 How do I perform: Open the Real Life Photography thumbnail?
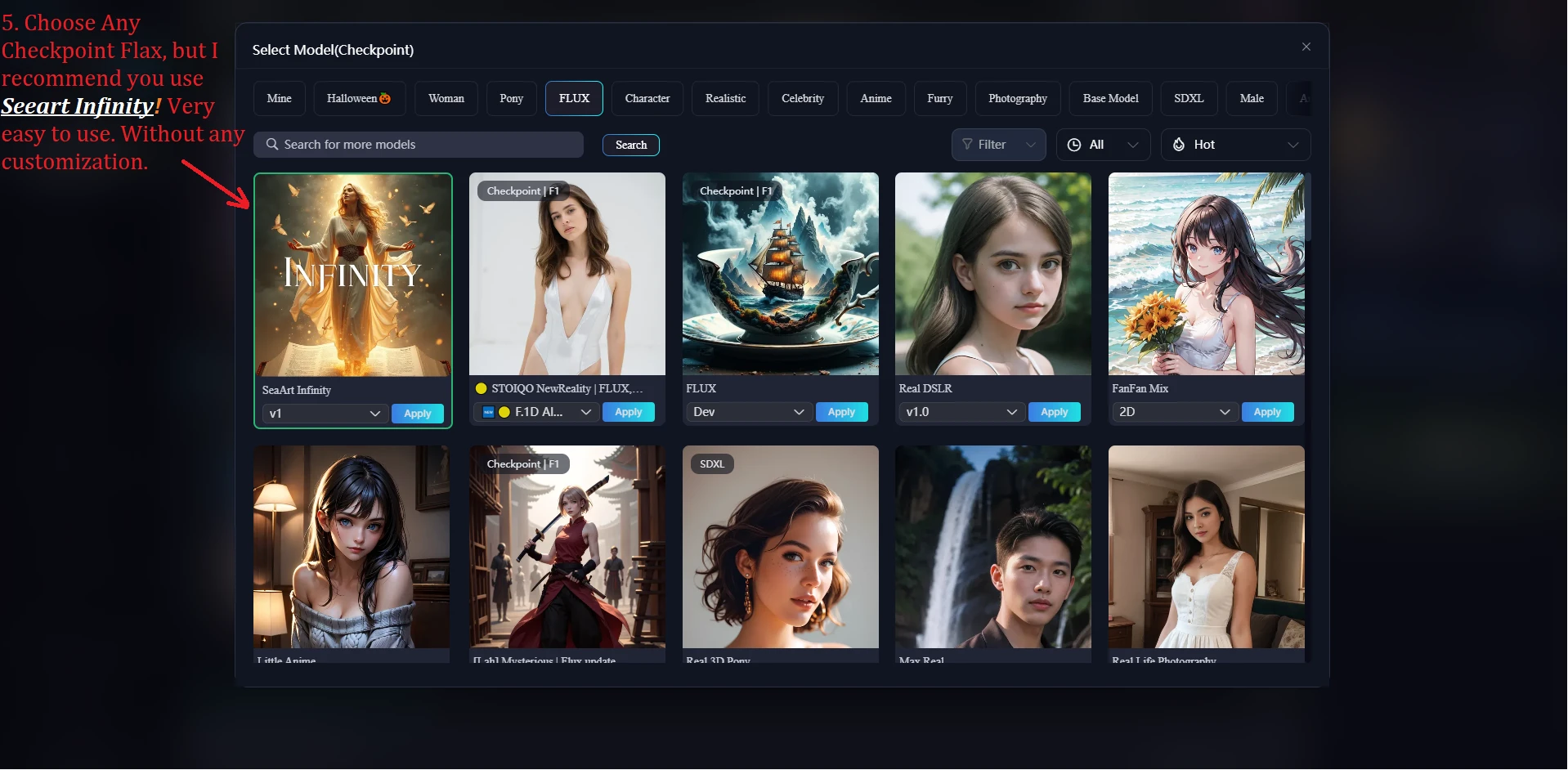[1207, 547]
